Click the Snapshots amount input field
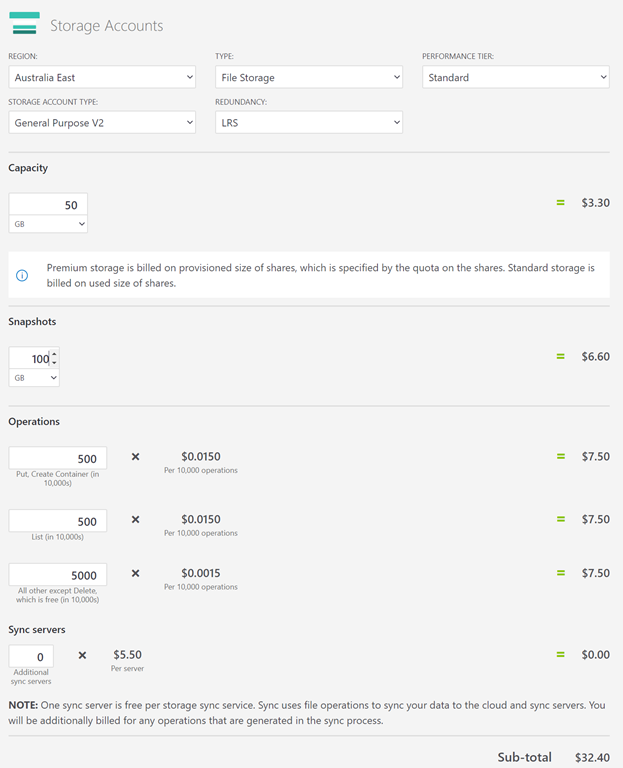Image resolution: width=623 pixels, height=768 pixels. pyautogui.click(x=30, y=358)
